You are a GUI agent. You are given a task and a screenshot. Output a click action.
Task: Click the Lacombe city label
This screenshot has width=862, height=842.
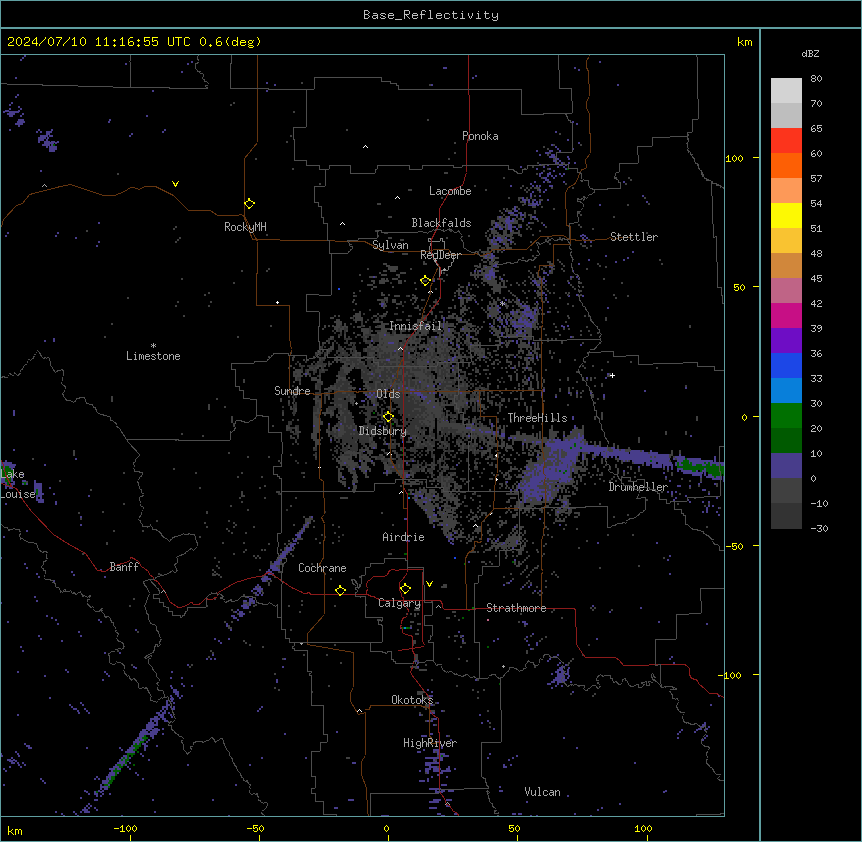tap(450, 191)
